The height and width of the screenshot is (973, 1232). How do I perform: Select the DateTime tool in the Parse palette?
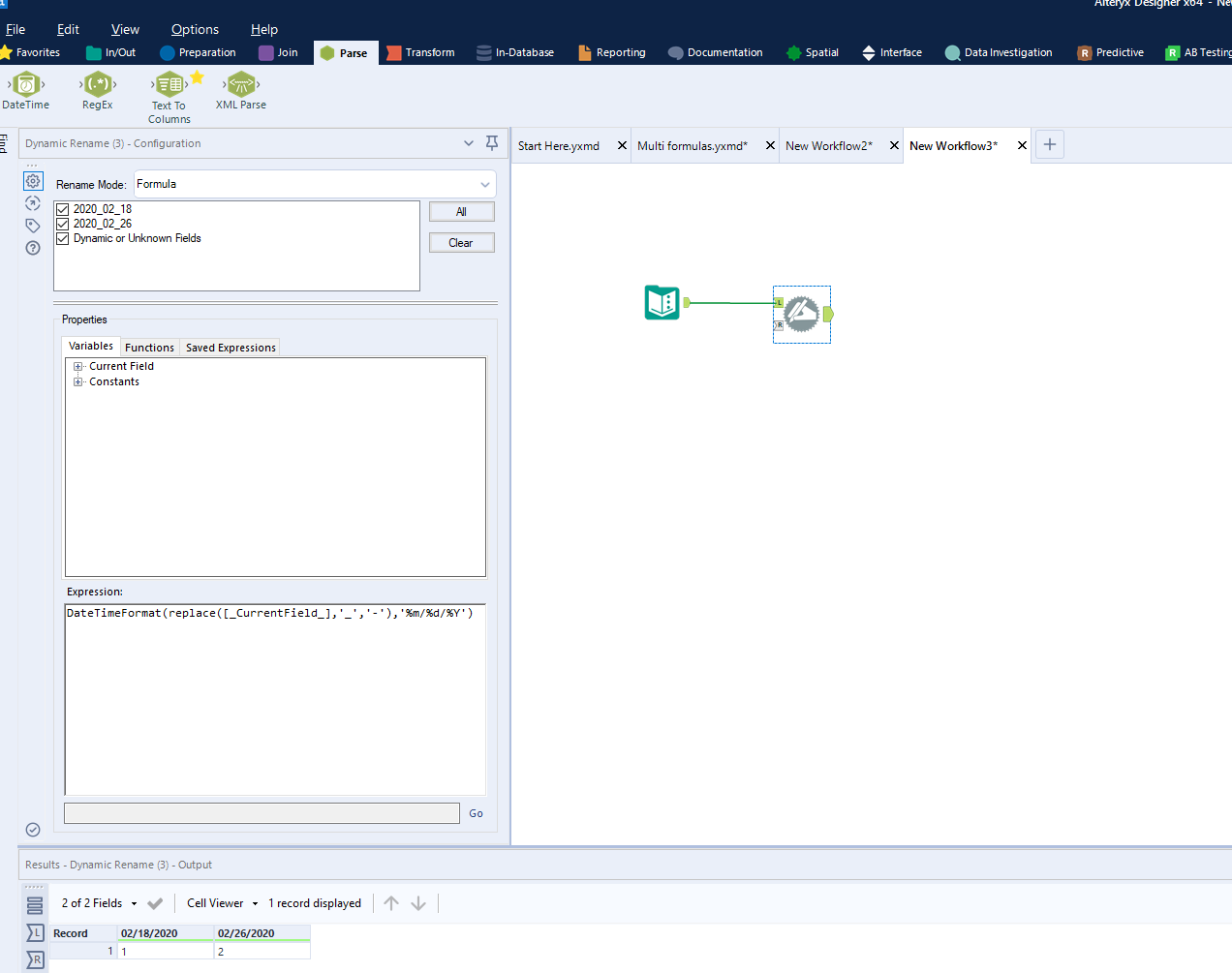[24, 92]
